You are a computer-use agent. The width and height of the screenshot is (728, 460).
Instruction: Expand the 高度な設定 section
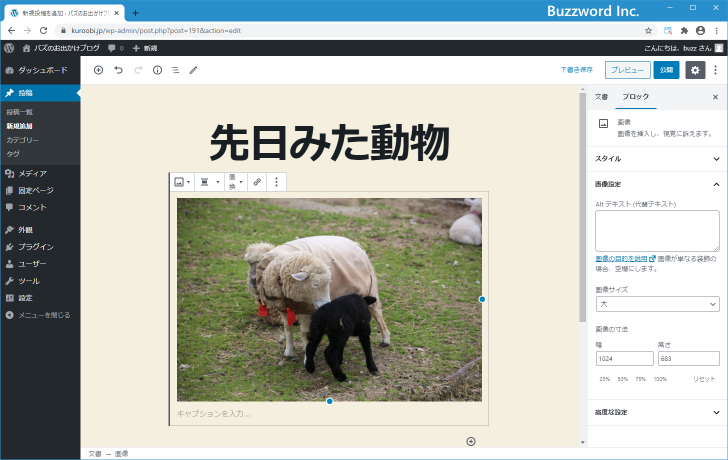tap(657, 412)
